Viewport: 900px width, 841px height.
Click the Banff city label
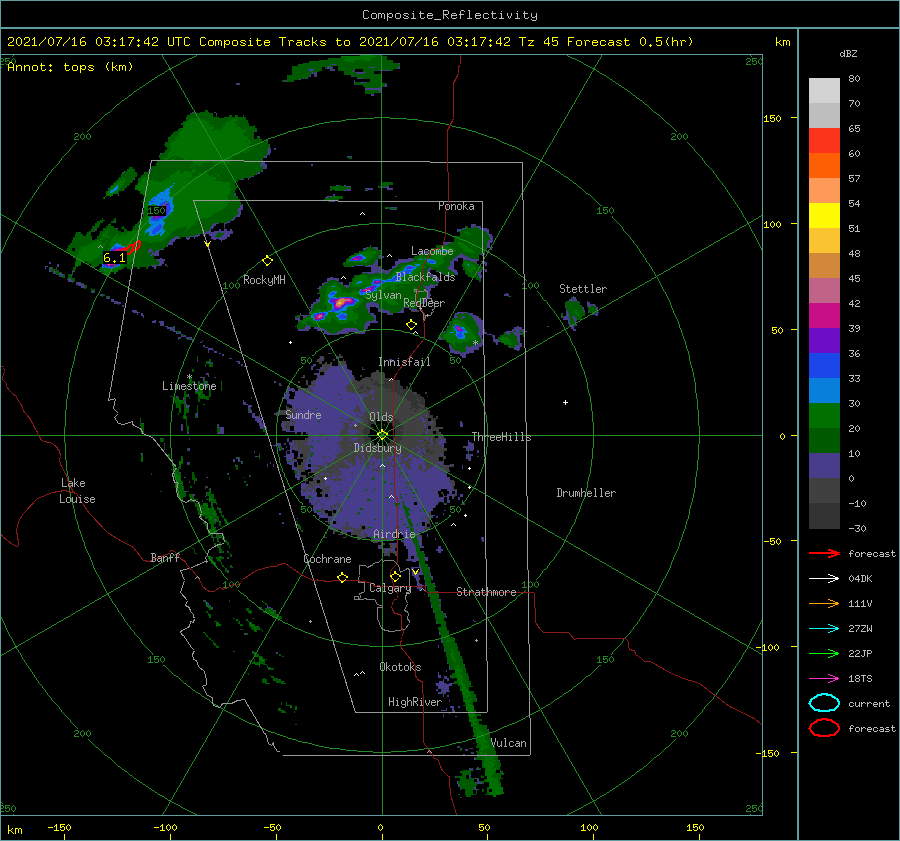165,558
